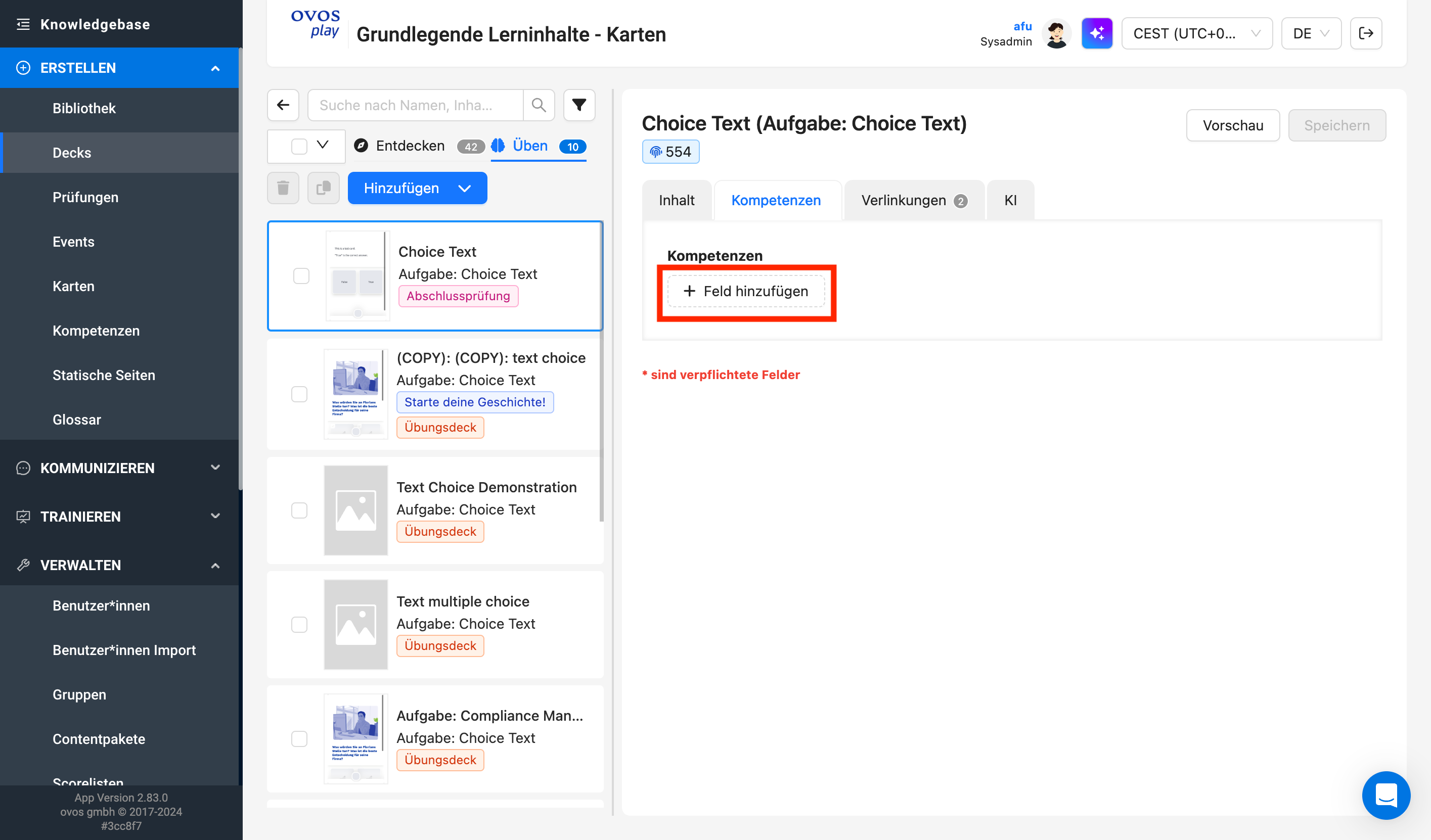1431x840 pixels.
Task: Open Benutzer*innen Import in the sidebar
Action: click(119, 650)
